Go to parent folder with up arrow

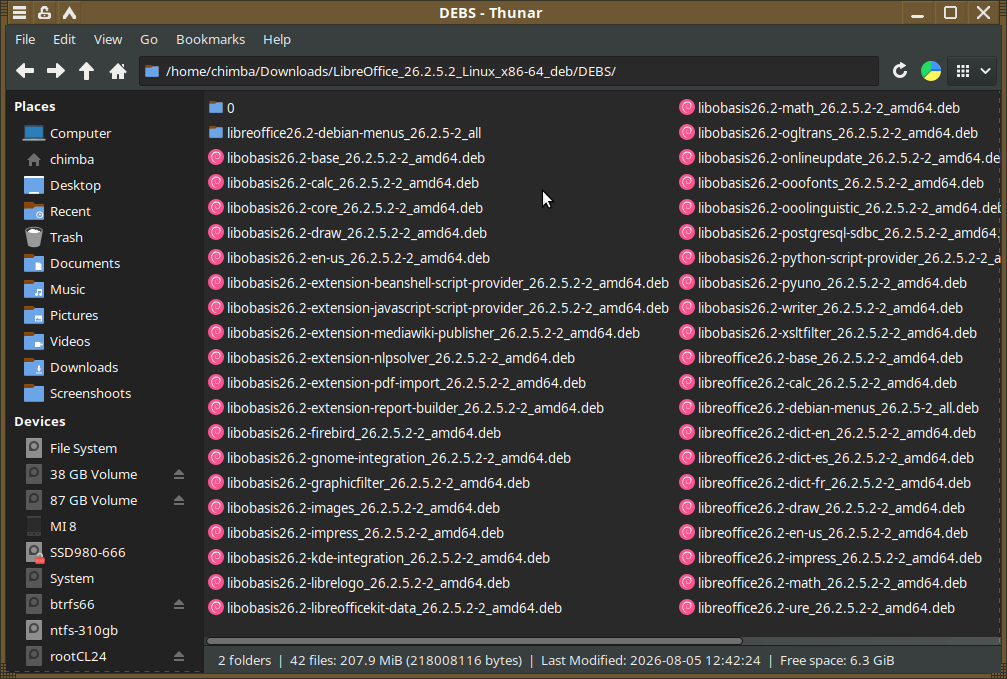tap(86, 71)
